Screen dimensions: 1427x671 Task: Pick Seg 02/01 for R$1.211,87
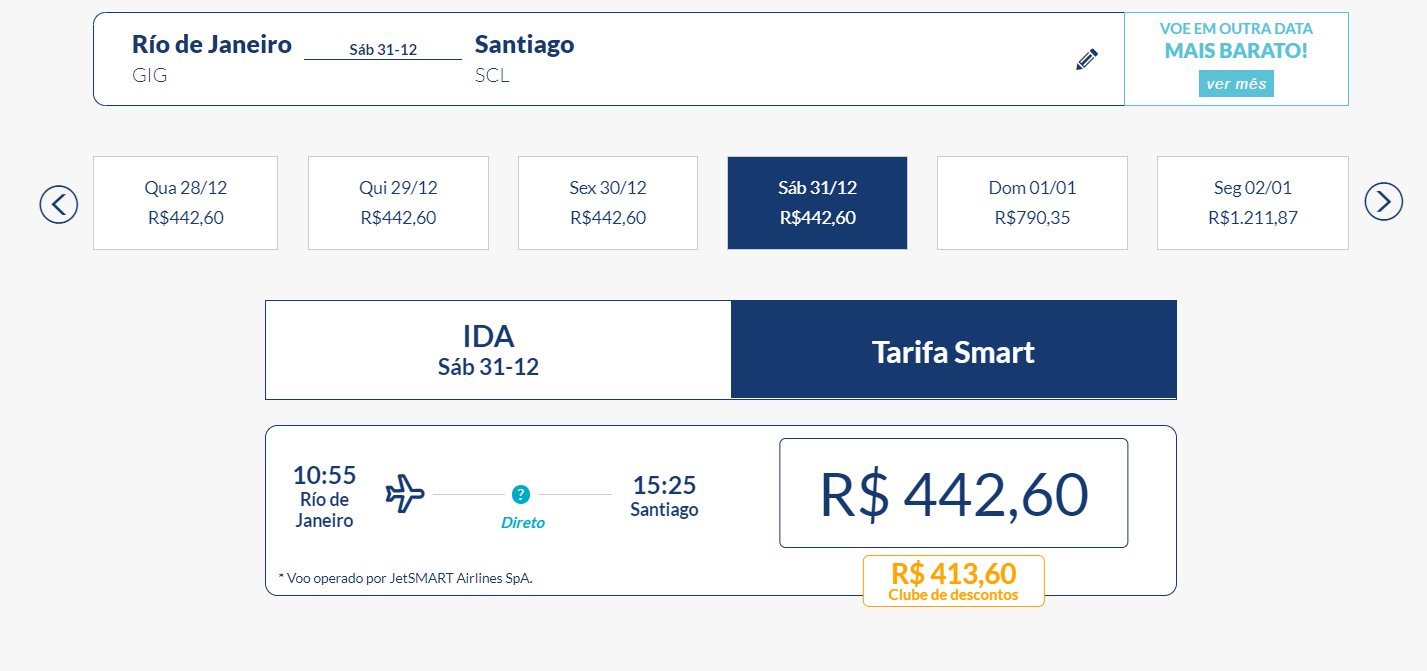(1253, 203)
